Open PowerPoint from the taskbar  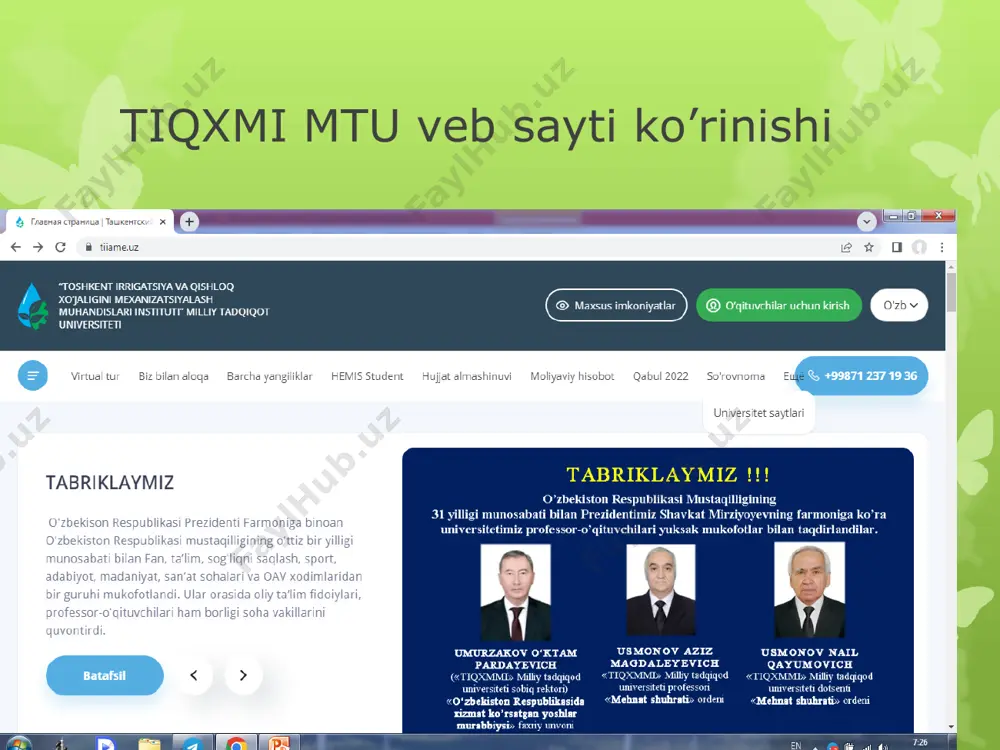pos(279,744)
